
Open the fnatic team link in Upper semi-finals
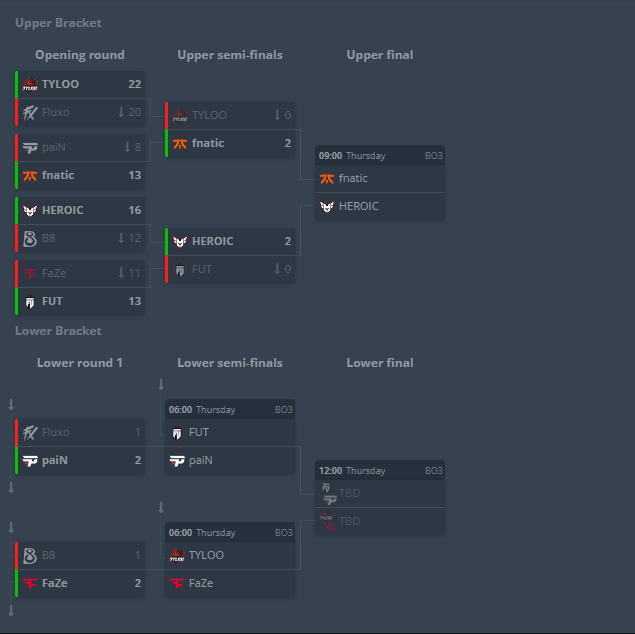207,144
